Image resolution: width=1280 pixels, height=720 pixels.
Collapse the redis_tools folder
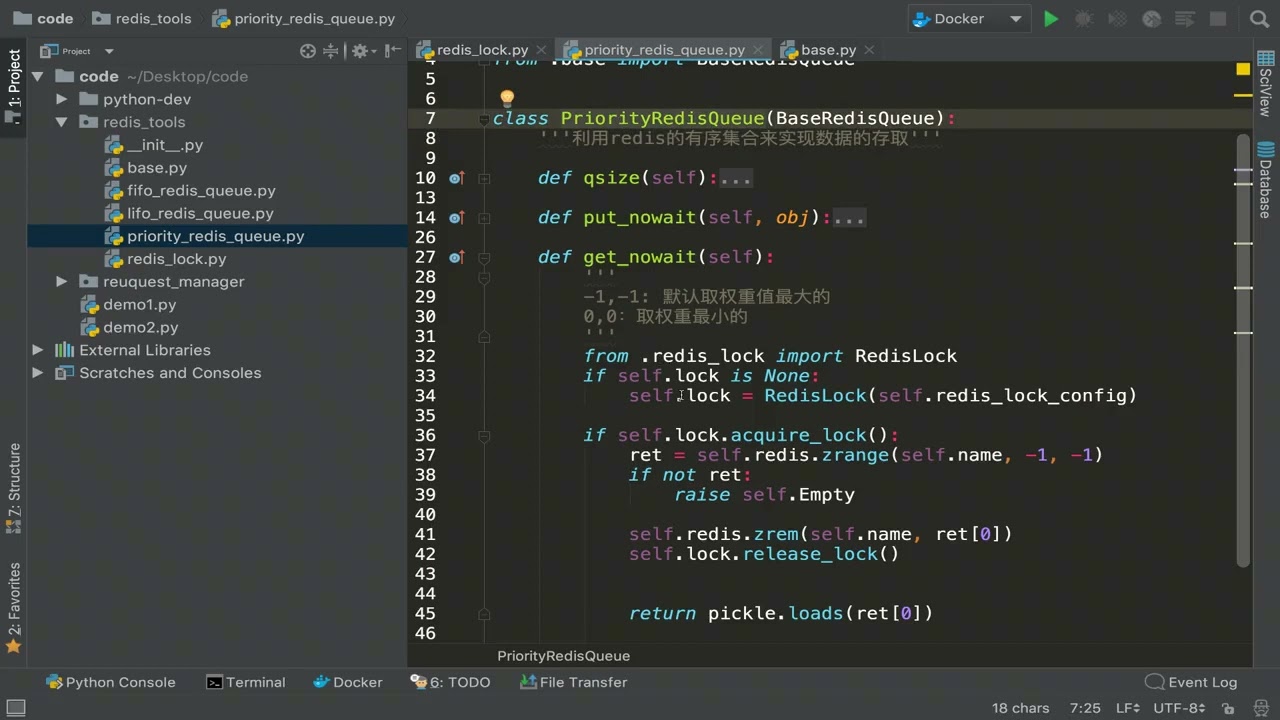(62, 122)
